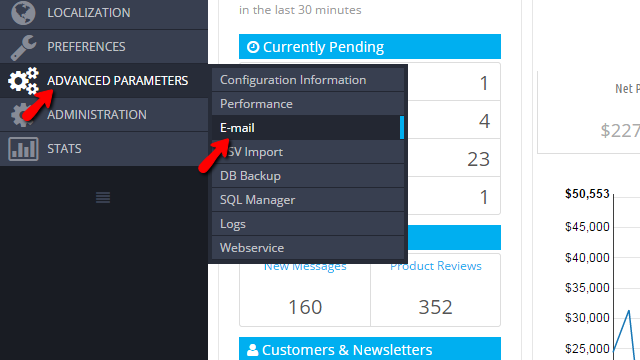Click the $30,000 chart axis label
Screen dimensions: 640x360
(587, 318)
